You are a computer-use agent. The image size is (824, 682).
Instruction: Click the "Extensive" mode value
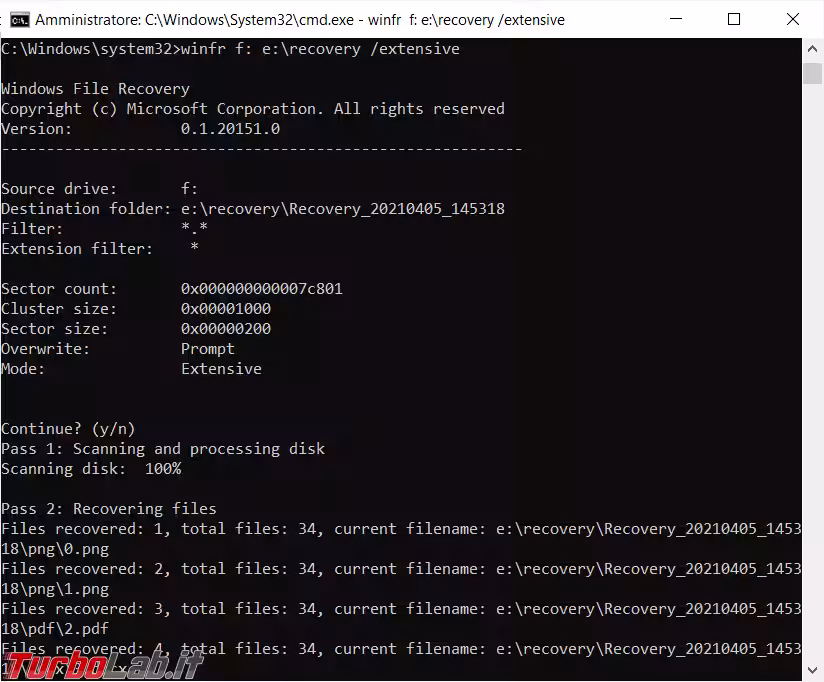(221, 369)
